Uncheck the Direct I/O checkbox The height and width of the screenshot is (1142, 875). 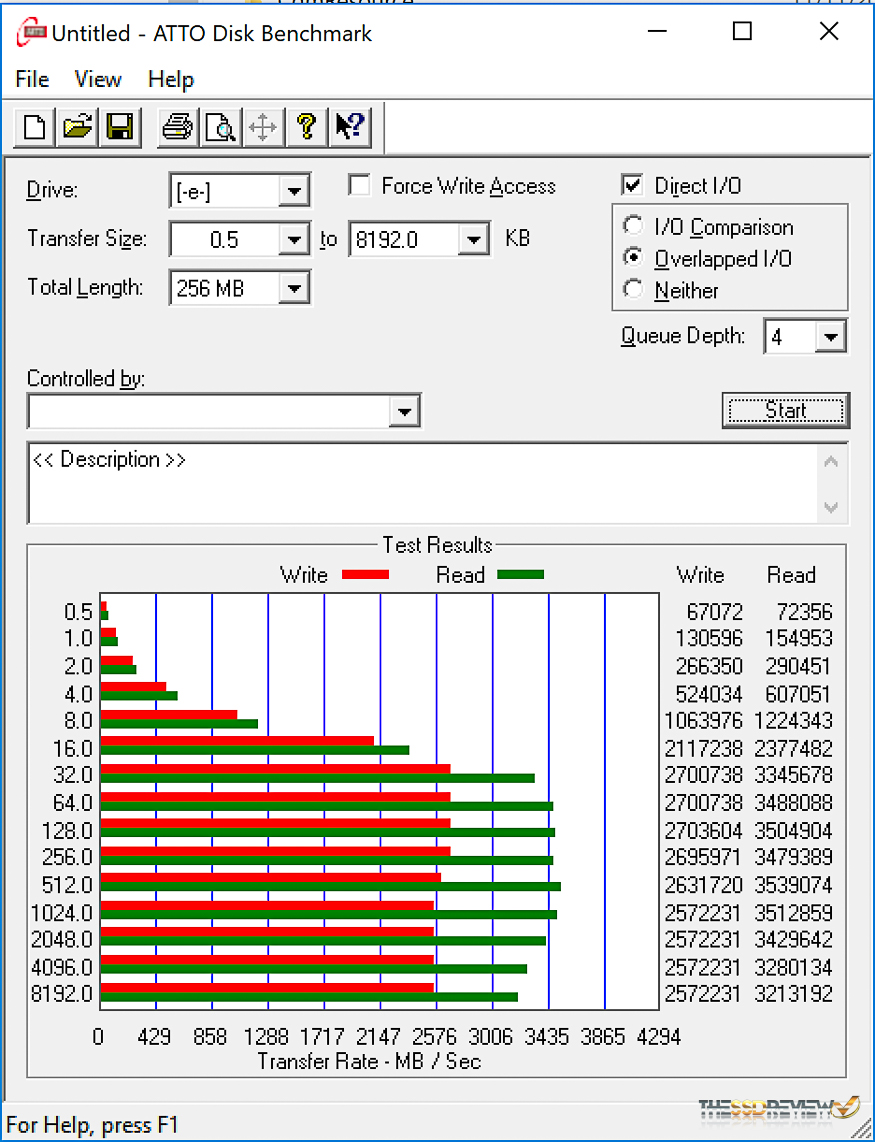[x=632, y=186]
